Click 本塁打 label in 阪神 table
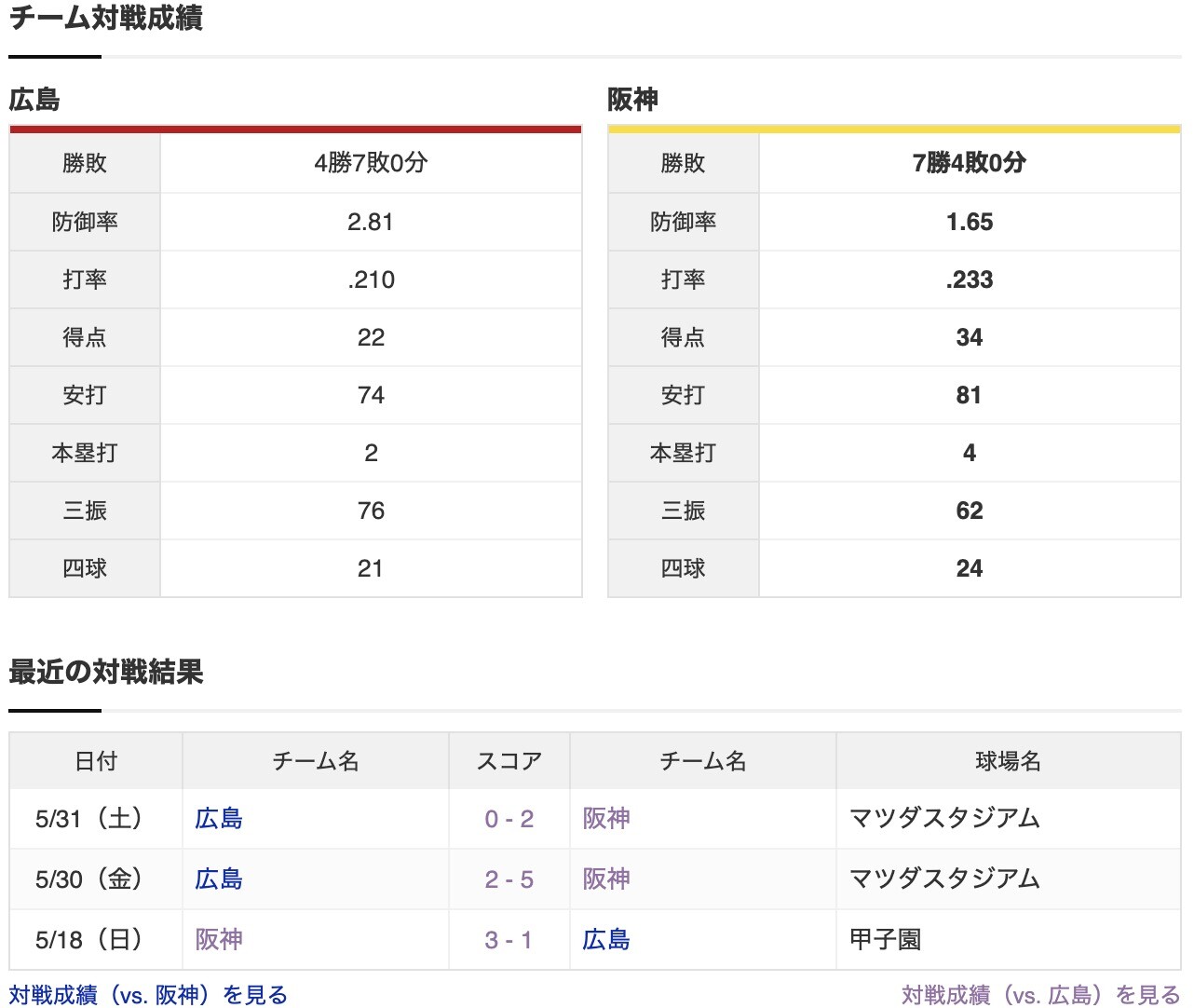 [x=684, y=453]
